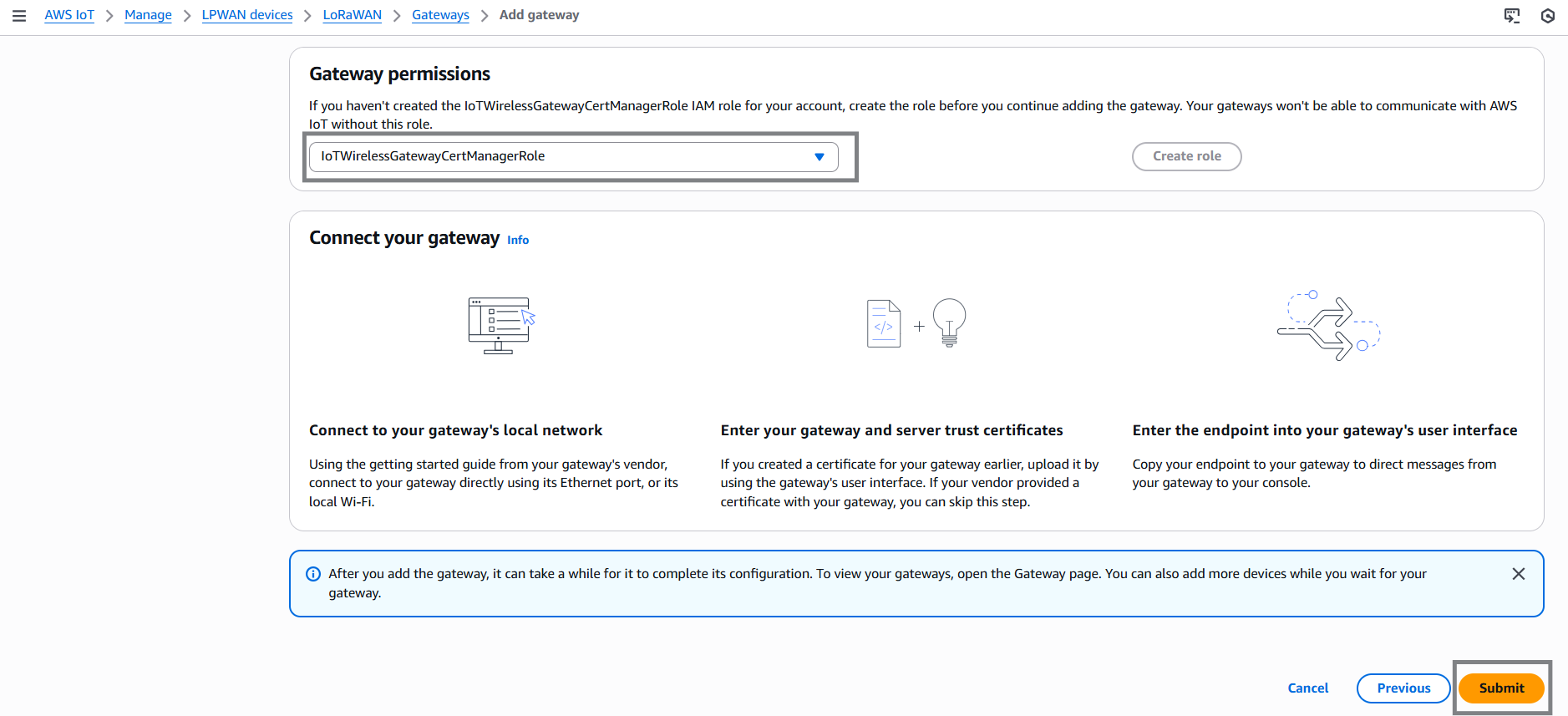
Task: Go to AWS IoT breadcrumb
Action: (69, 15)
